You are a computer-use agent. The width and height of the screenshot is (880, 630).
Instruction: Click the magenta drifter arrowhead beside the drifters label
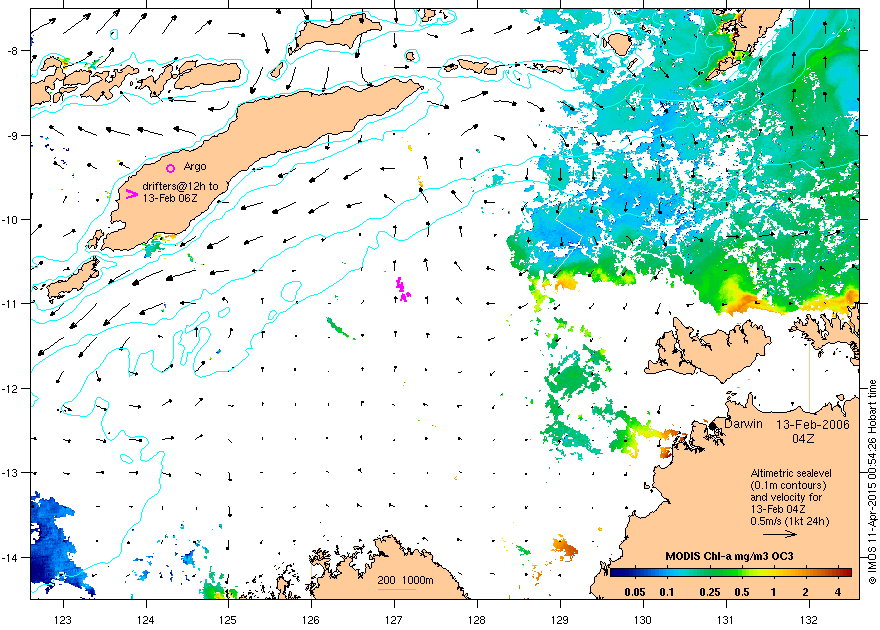[131, 194]
